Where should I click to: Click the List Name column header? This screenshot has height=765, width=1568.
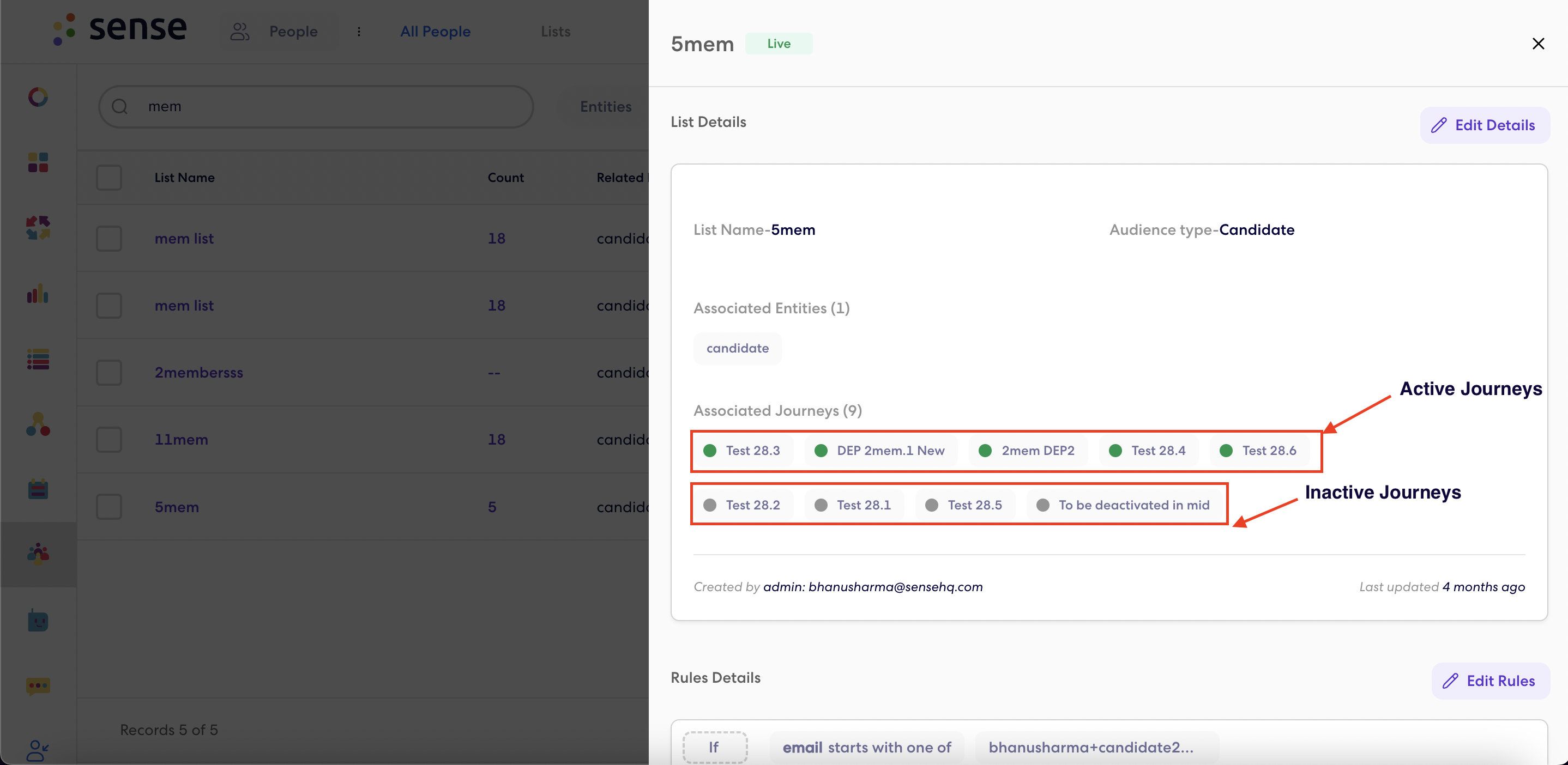(x=184, y=178)
